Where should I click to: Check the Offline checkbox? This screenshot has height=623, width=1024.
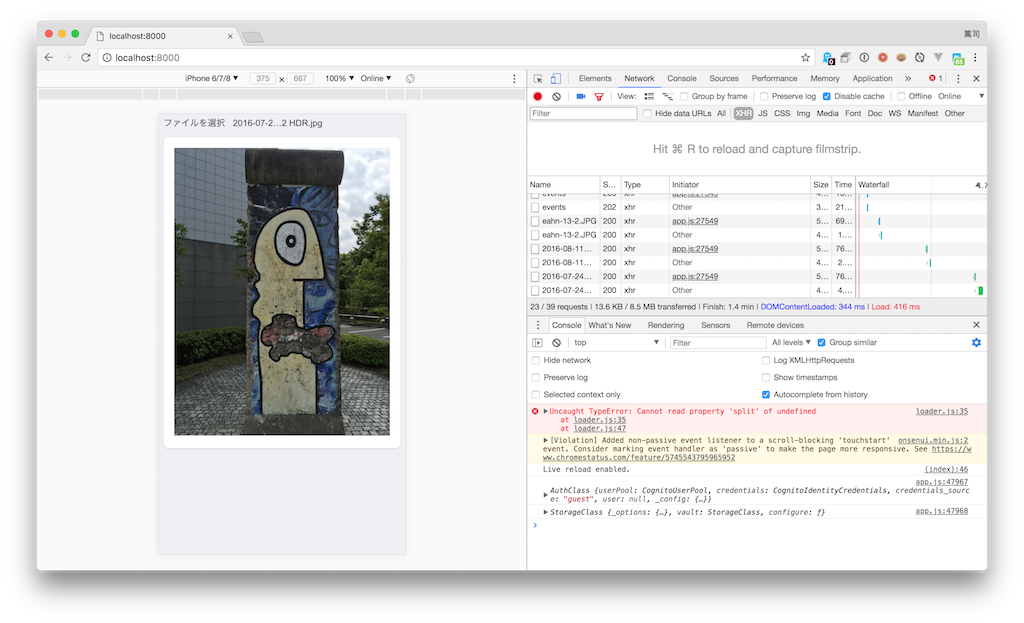point(901,97)
